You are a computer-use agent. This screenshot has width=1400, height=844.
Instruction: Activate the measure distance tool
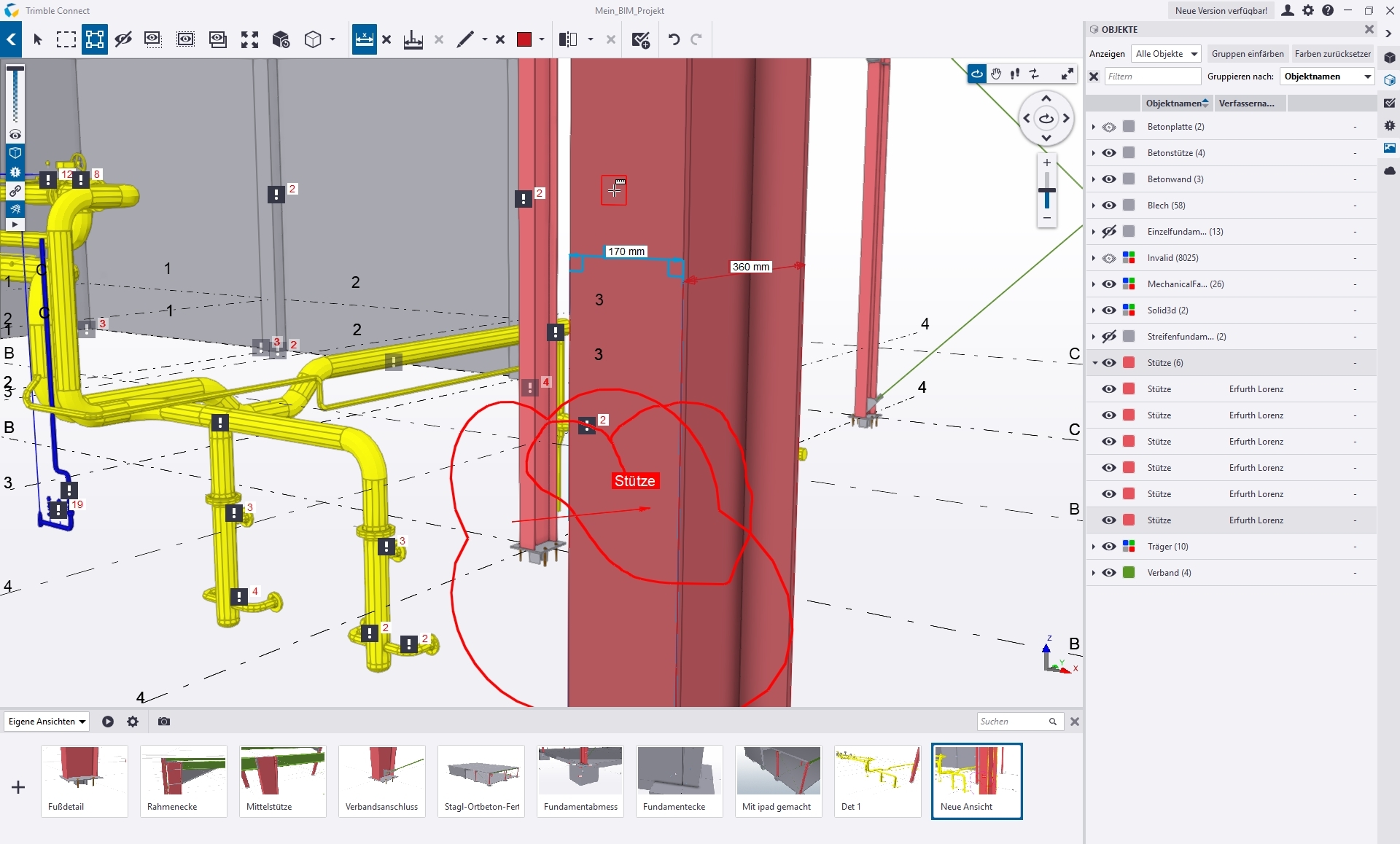tap(364, 39)
